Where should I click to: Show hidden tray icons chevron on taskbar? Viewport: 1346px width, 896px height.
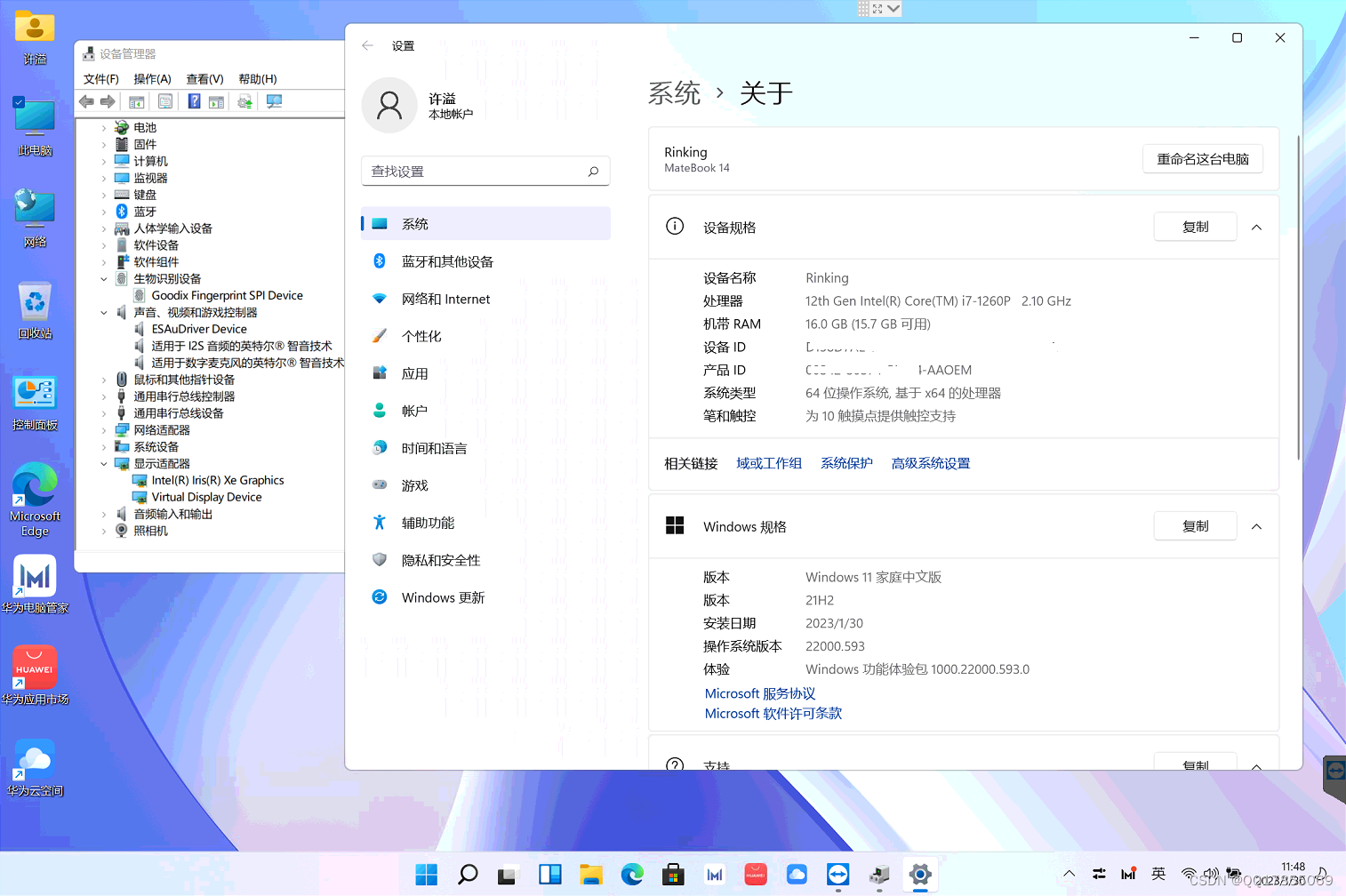click(x=1070, y=874)
